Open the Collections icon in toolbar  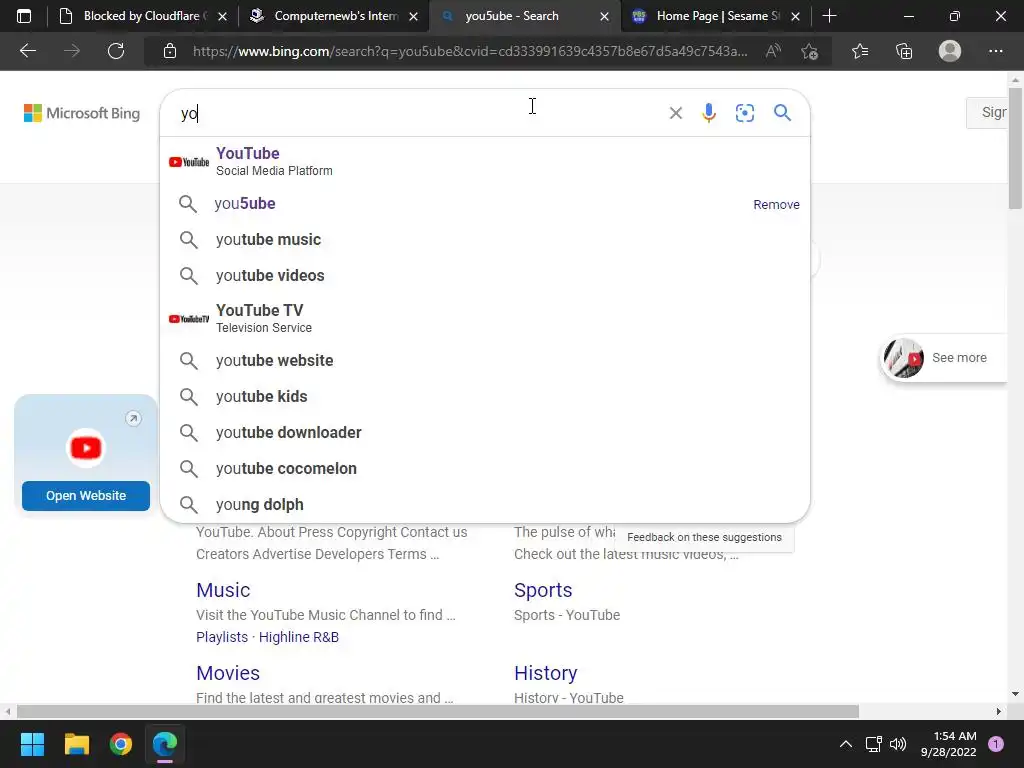pos(904,51)
